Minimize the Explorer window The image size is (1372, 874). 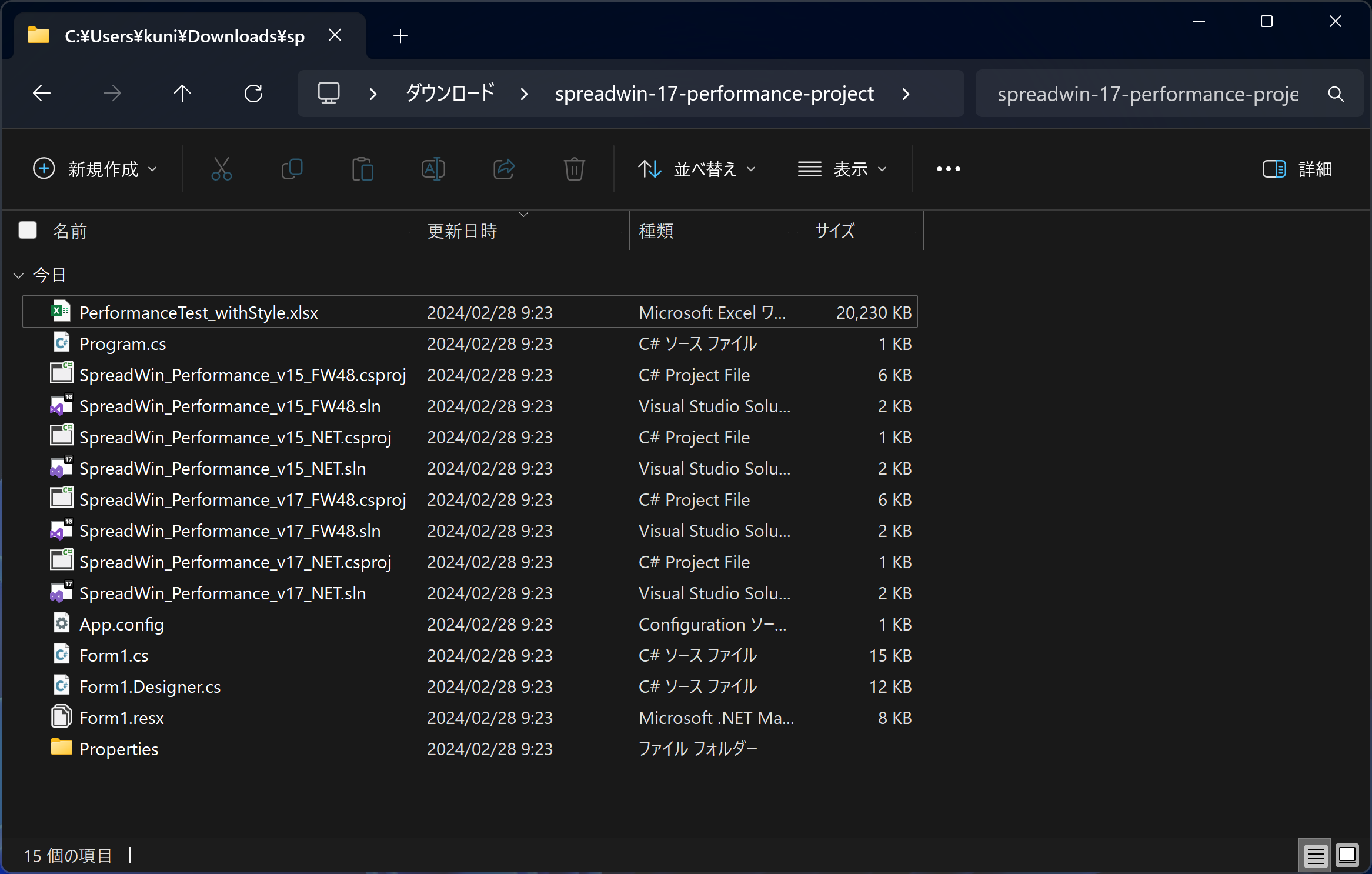(x=1199, y=21)
